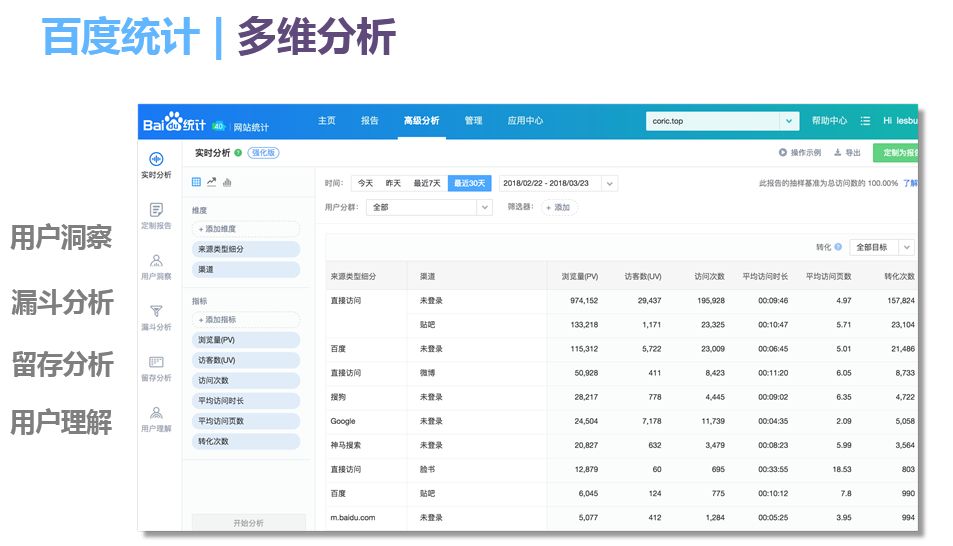Select 昨天 time range
This screenshot has width=953, height=546.
pos(393,183)
